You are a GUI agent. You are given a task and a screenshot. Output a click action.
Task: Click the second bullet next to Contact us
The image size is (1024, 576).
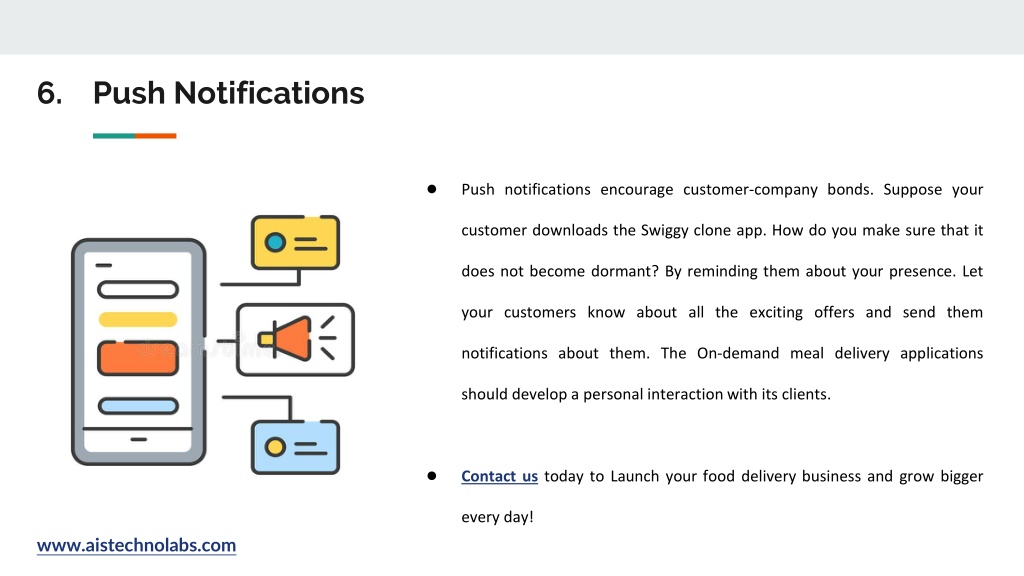432,476
